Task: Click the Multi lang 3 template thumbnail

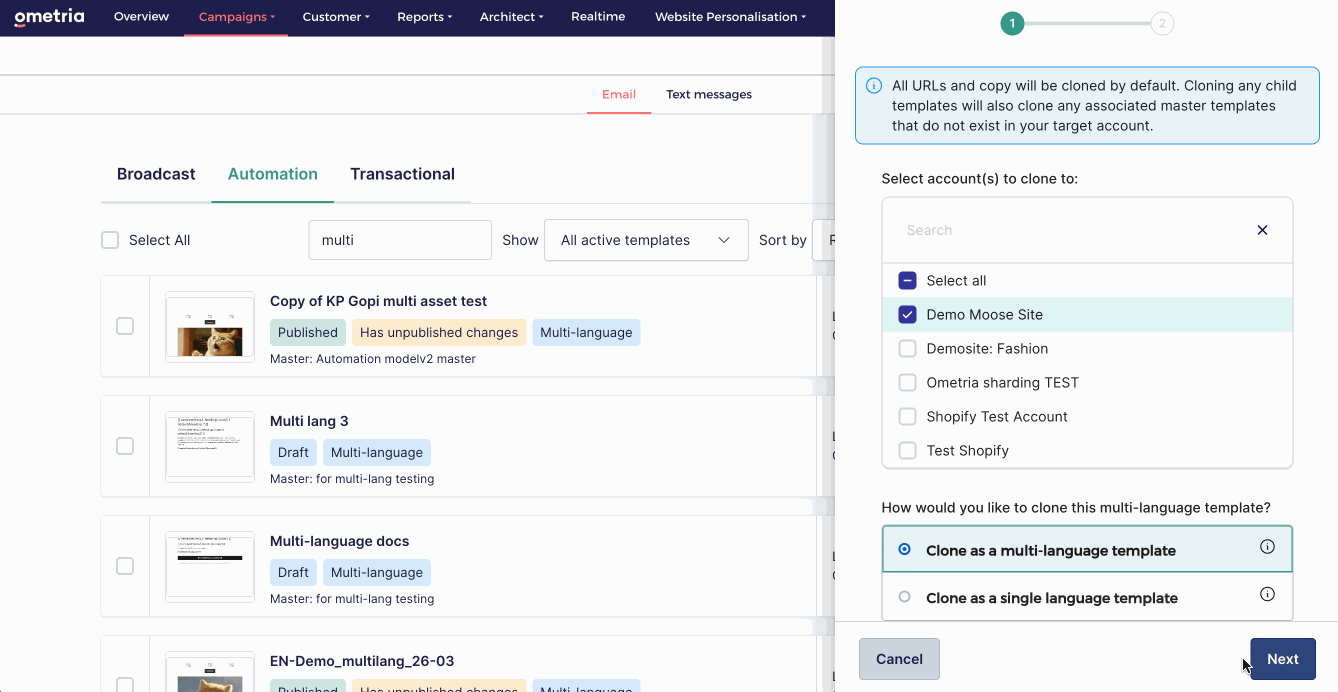Action: [x=210, y=446]
